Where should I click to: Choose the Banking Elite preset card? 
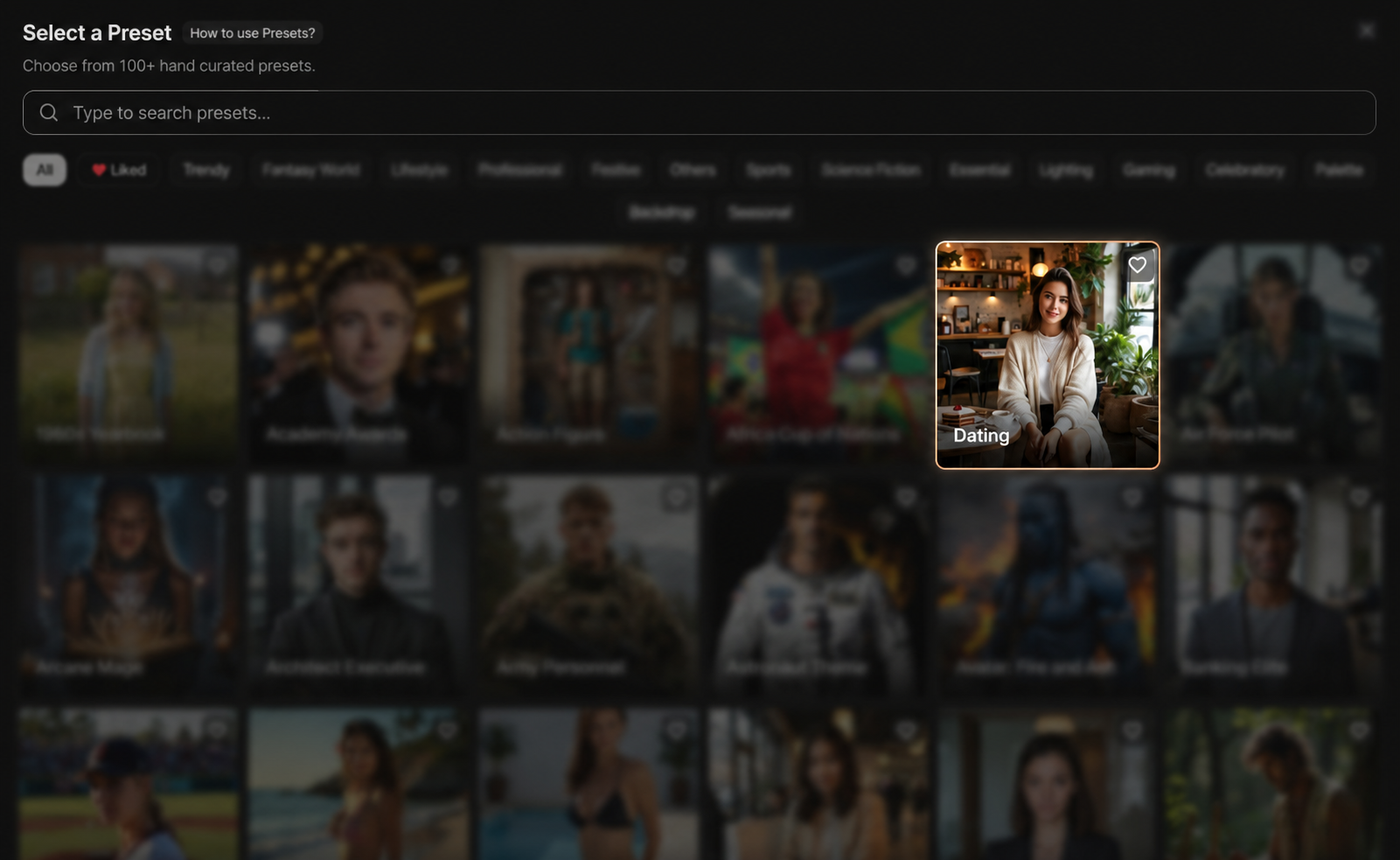point(1273,586)
